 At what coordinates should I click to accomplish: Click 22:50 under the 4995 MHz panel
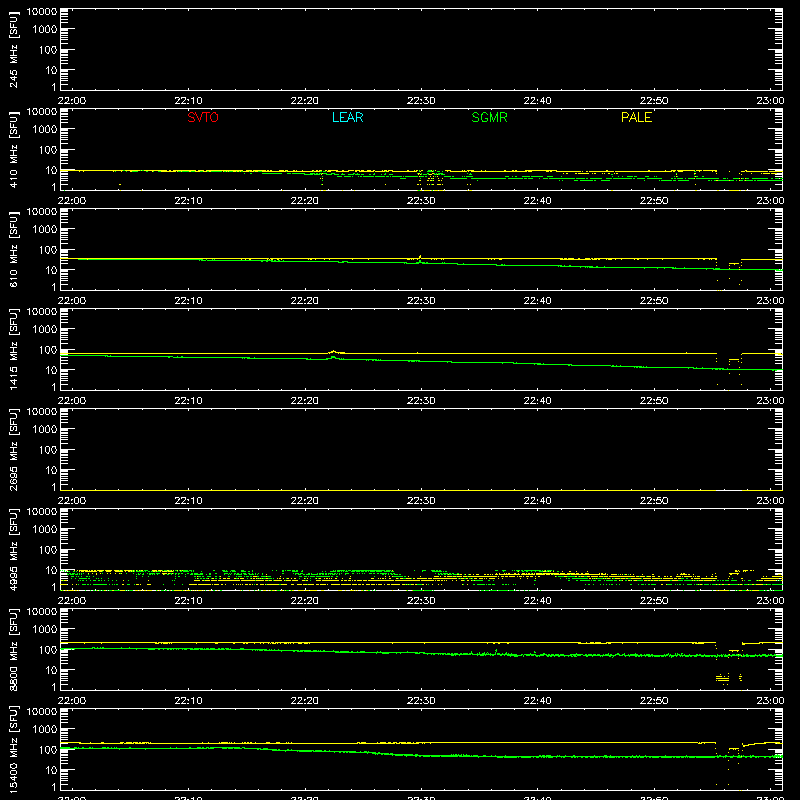pyautogui.click(x=654, y=601)
